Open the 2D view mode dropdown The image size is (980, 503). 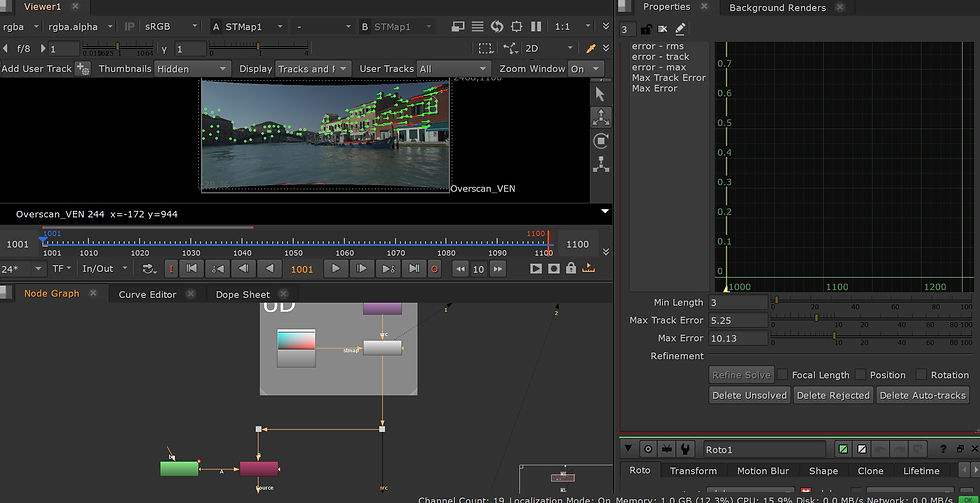(548, 48)
